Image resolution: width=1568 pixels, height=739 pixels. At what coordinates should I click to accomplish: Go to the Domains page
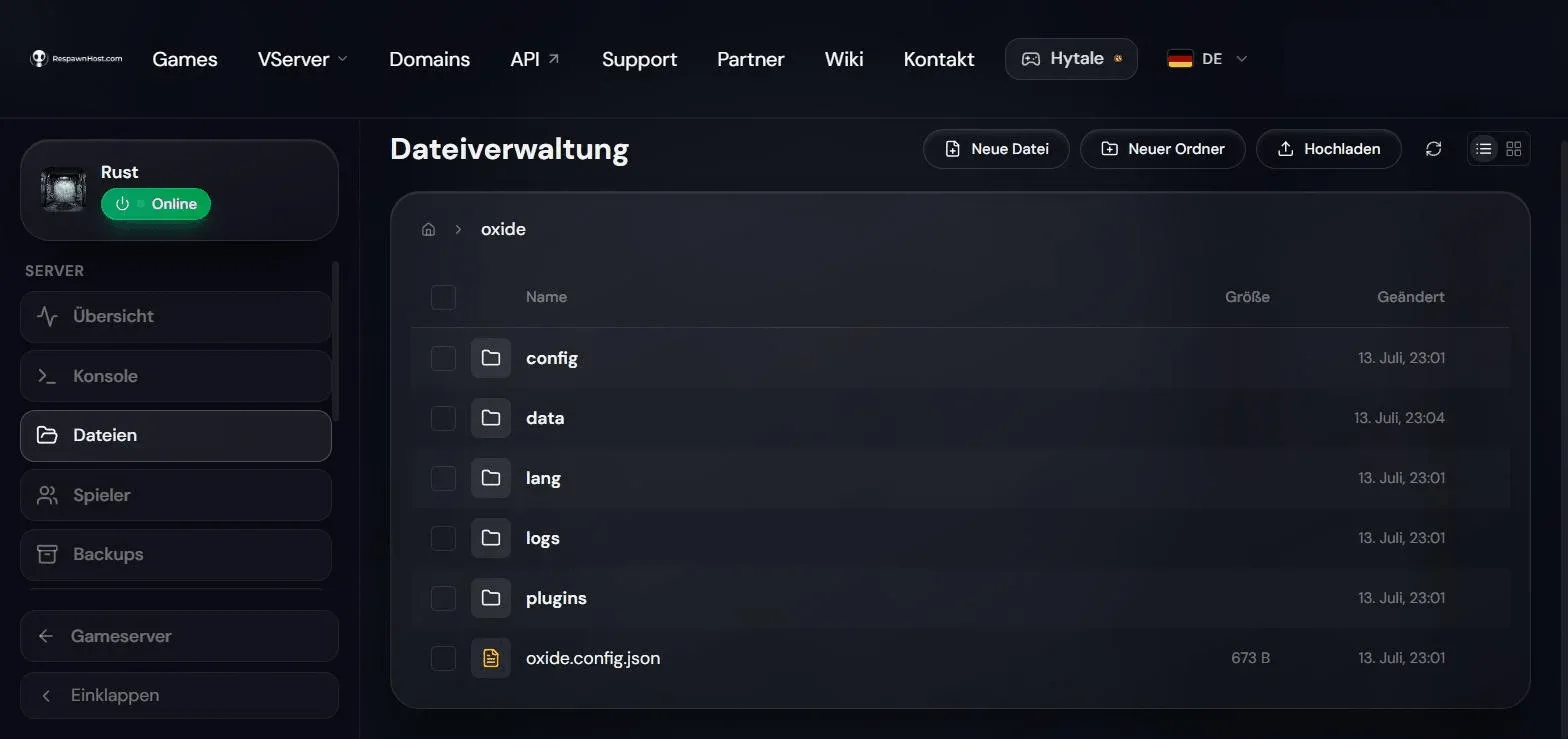[429, 59]
